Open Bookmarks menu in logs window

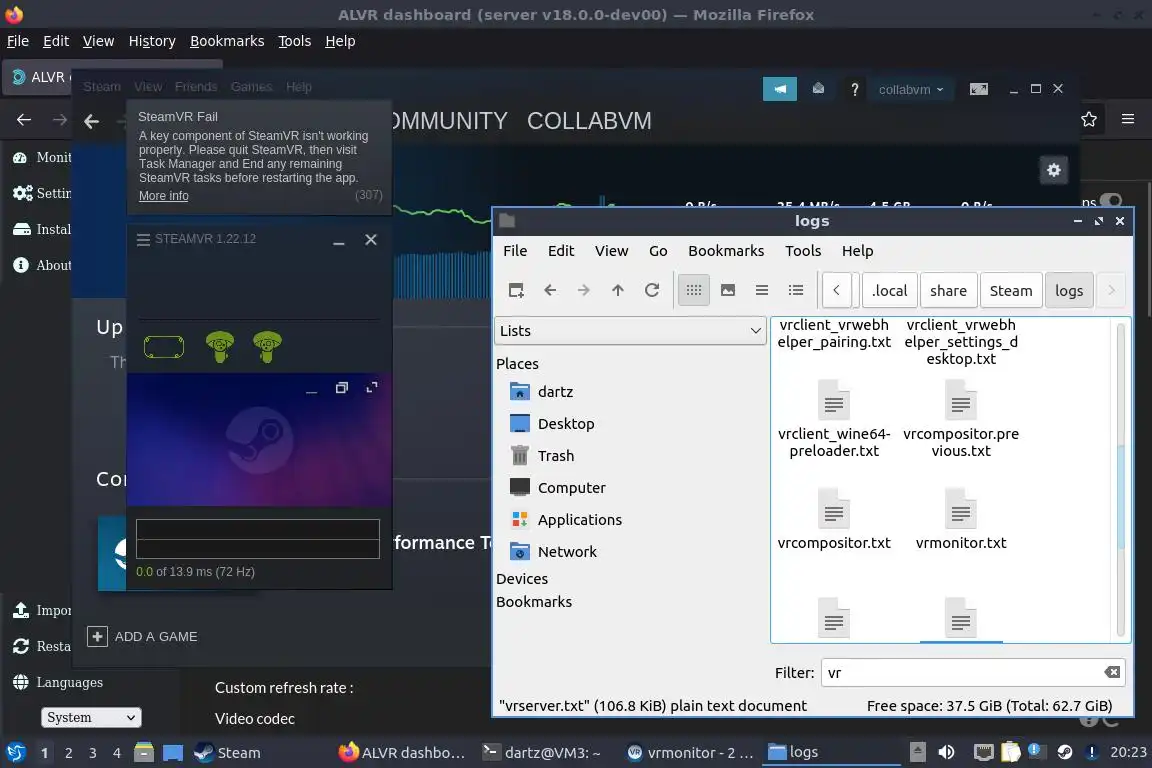click(x=726, y=251)
